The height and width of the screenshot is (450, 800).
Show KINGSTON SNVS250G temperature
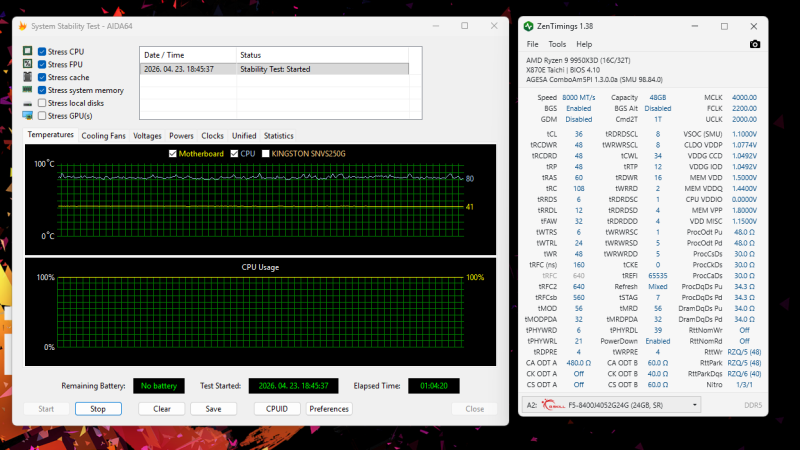[265, 154]
